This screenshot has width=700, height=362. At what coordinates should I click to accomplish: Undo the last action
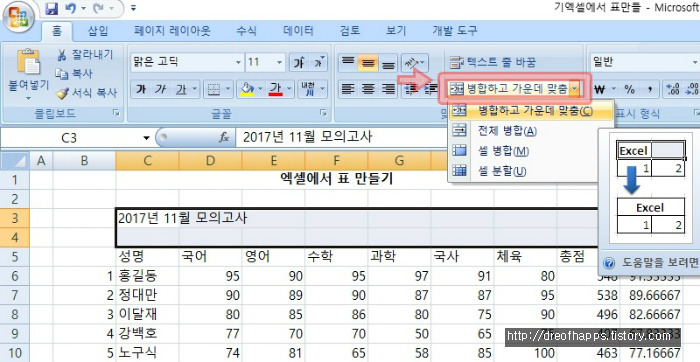coord(71,8)
